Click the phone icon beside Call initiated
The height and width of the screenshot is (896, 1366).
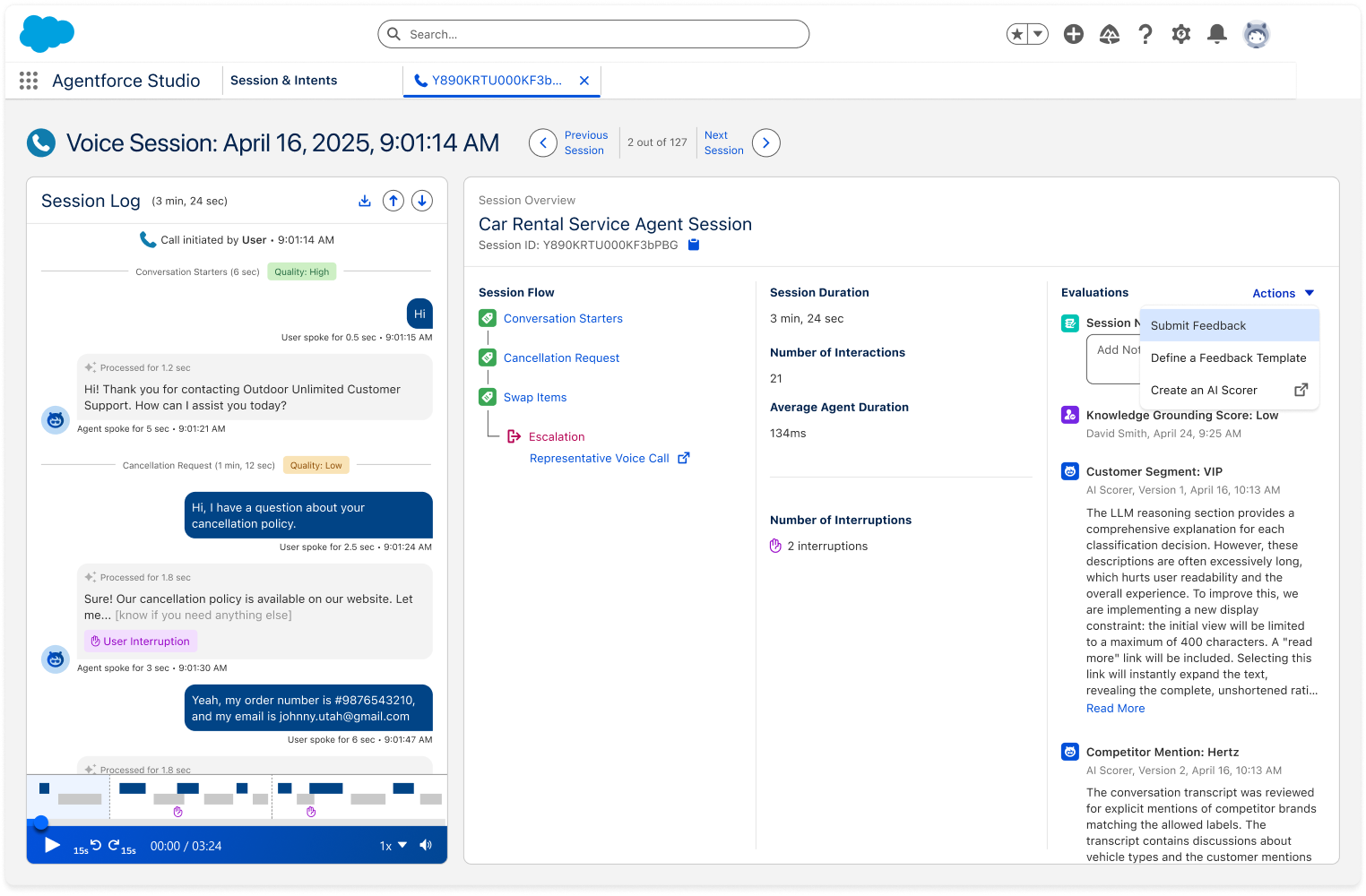click(x=148, y=239)
